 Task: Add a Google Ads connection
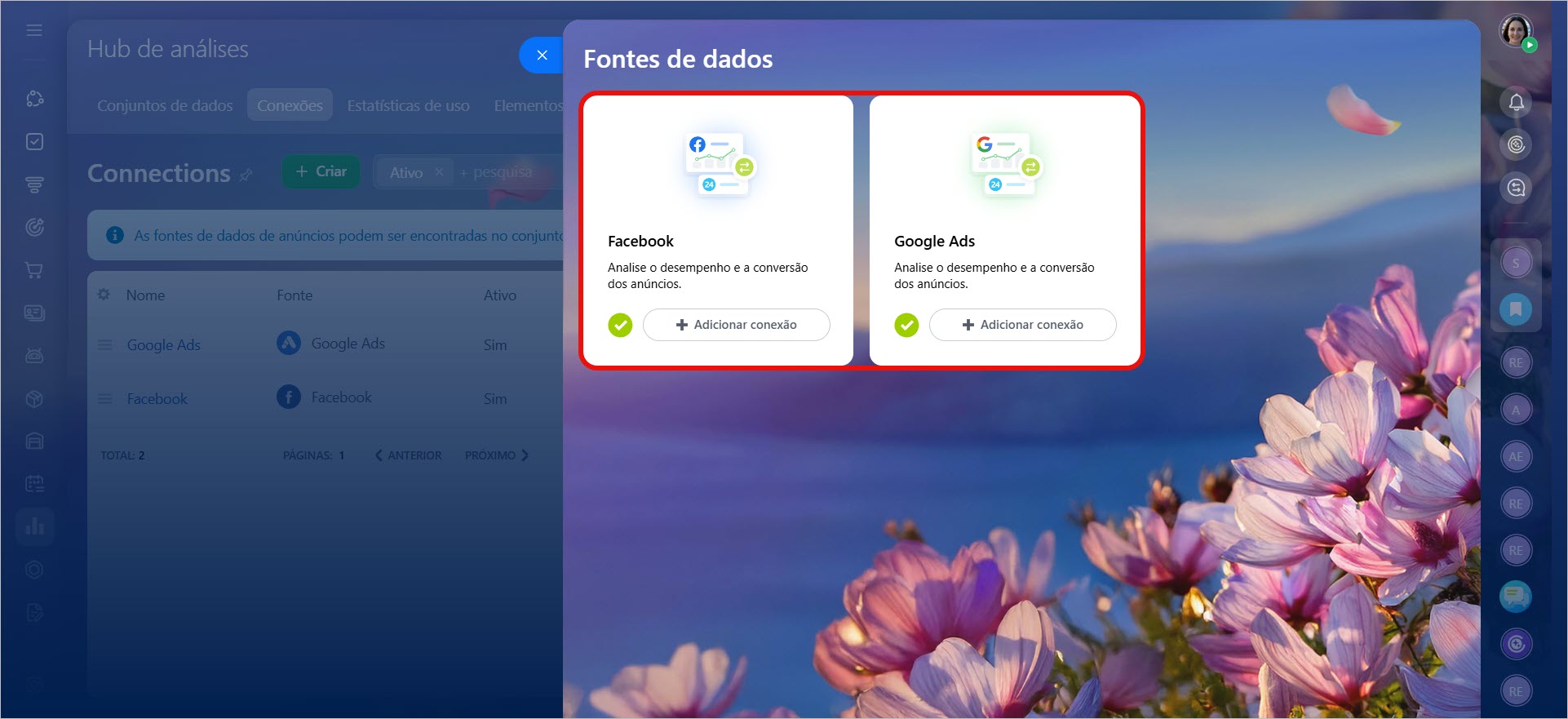coord(1023,325)
